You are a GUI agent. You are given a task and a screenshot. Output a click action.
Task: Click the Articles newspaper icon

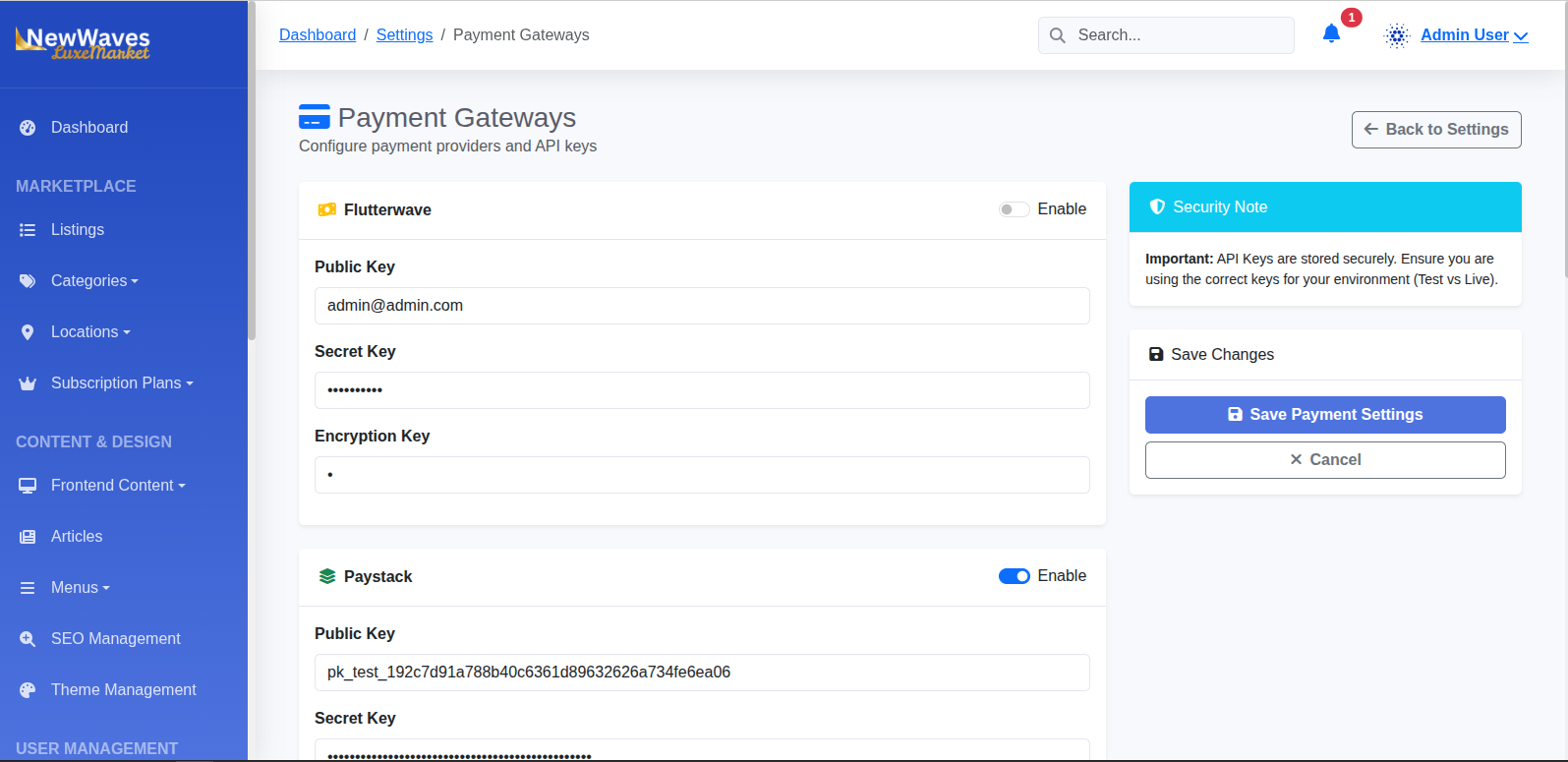[x=28, y=537]
